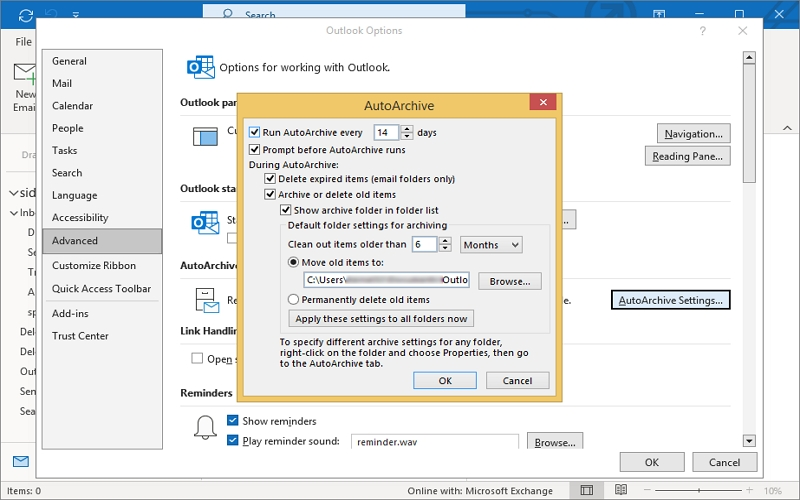Uncheck Show reminders checkbox
Image resolution: width=800 pixels, height=500 pixels.
pos(233,420)
